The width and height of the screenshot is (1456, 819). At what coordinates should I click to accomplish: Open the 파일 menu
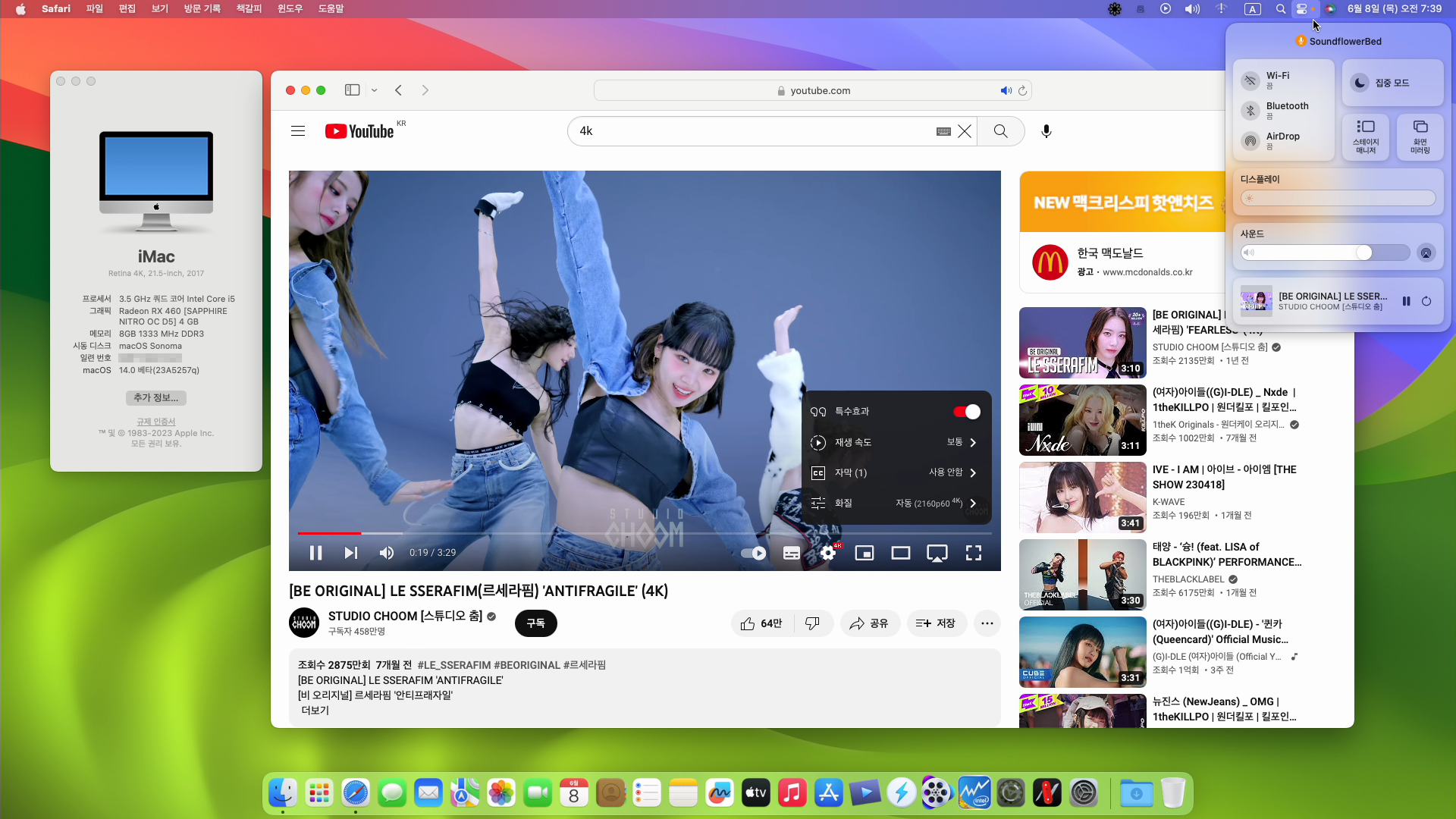95,9
